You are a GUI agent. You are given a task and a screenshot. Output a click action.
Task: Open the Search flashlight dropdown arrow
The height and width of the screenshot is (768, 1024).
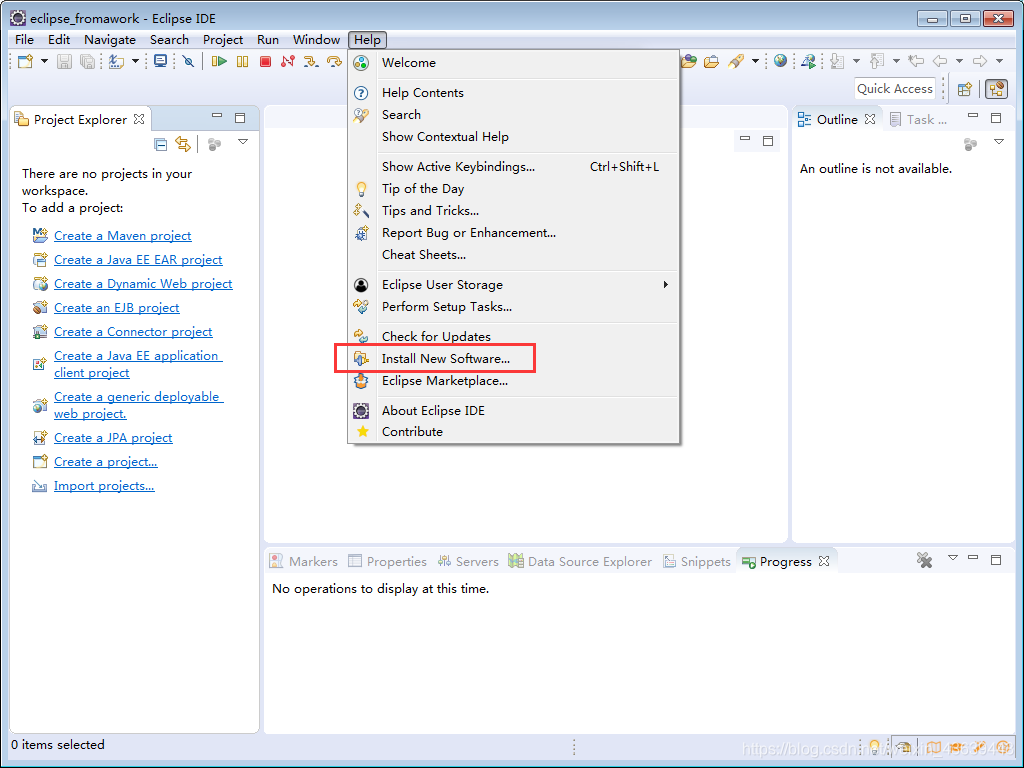click(755, 61)
